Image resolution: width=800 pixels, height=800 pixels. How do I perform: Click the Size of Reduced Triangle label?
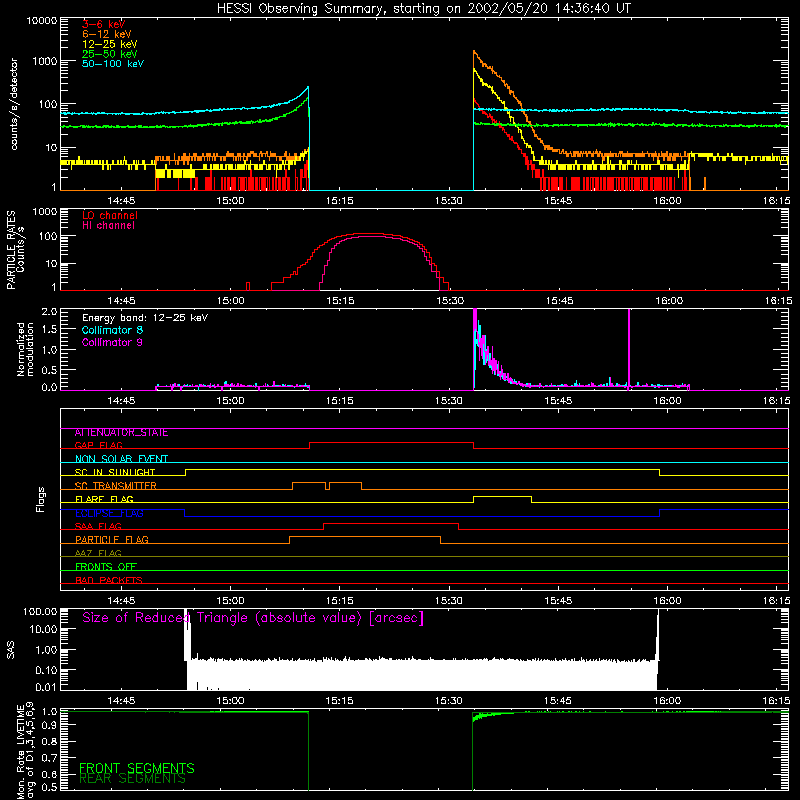pos(253,618)
